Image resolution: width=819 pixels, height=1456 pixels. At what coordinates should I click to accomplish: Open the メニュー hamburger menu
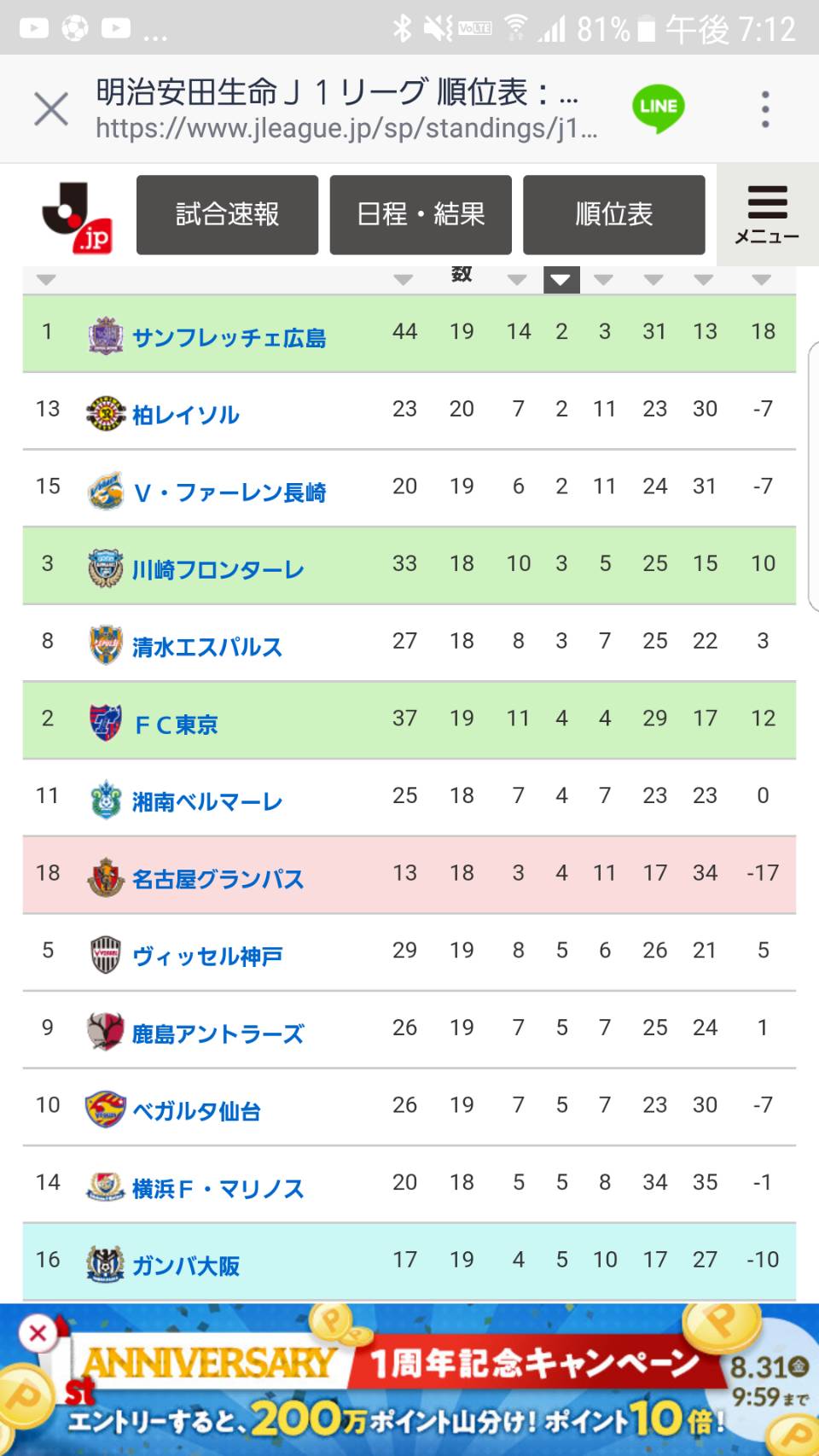pos(767,215)
